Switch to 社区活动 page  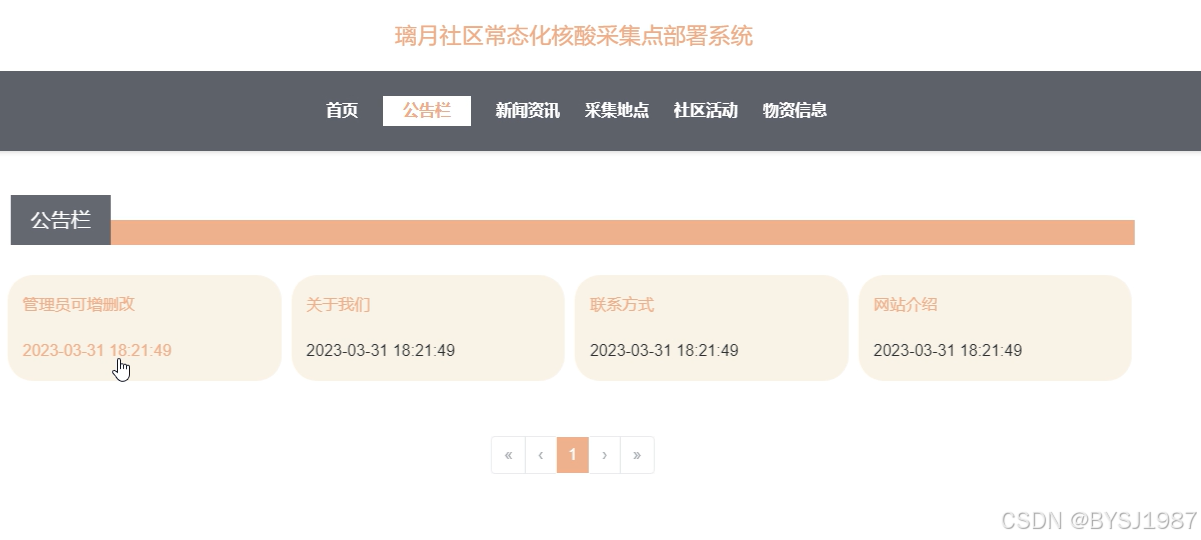706,111
